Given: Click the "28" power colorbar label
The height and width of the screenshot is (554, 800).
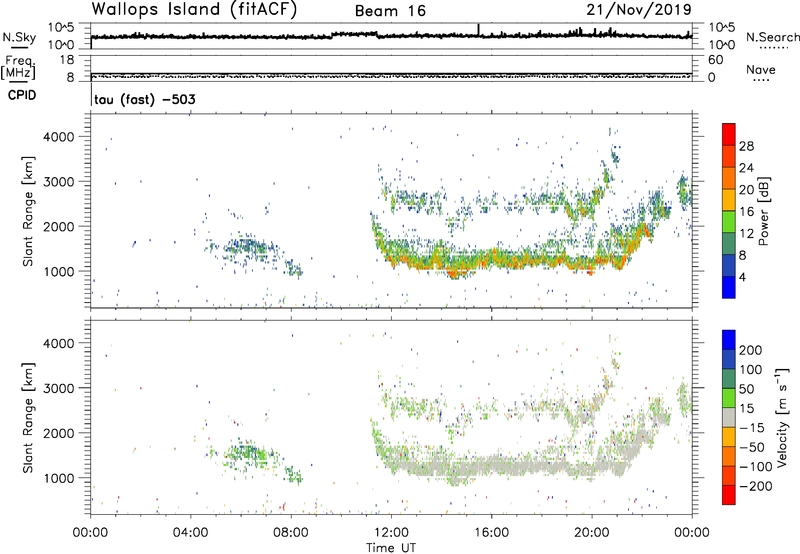Looking at the screenshot, I should pyautogui.click(x=746, y=146).
